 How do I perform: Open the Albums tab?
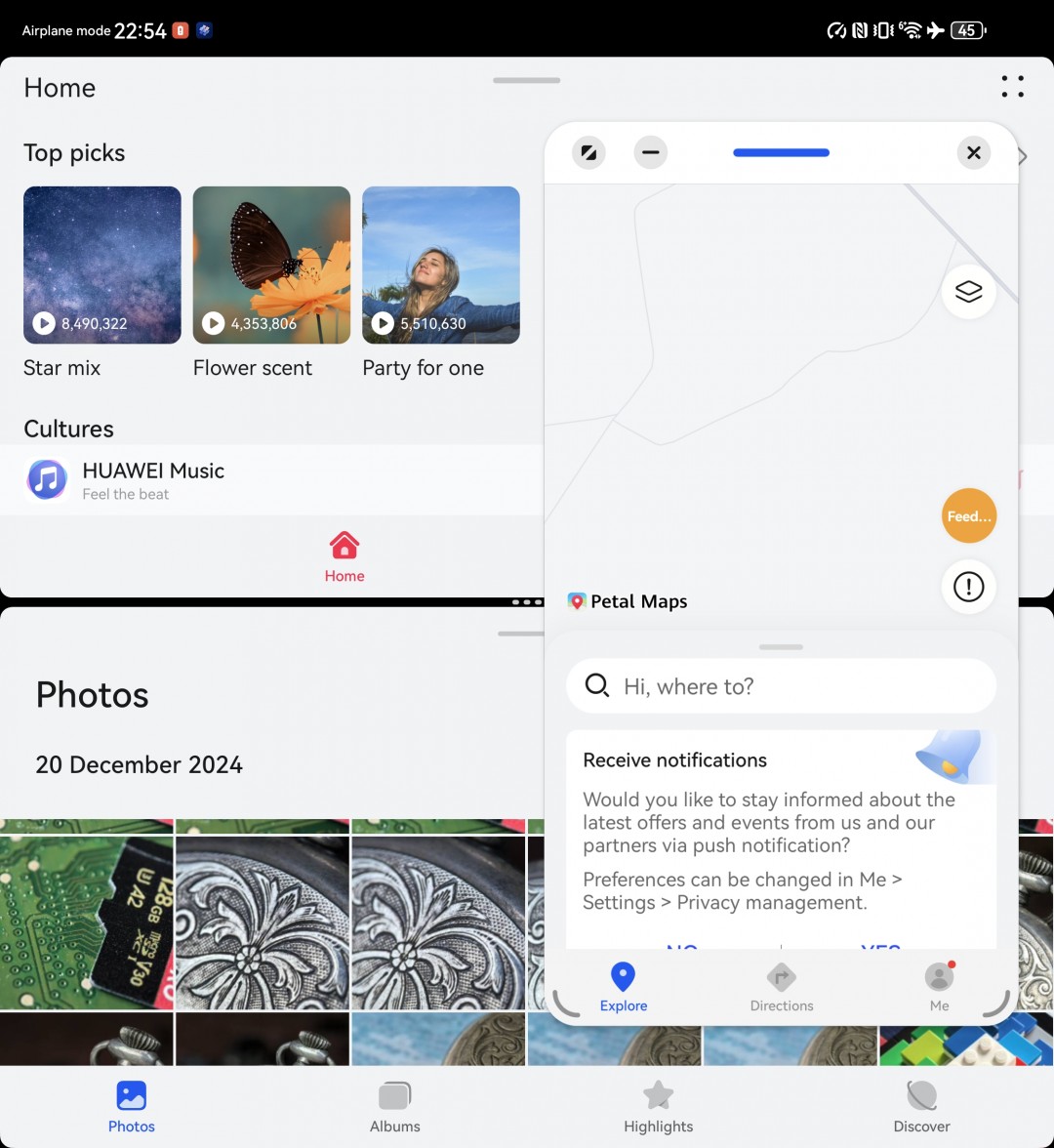(x=394, y=1106)
